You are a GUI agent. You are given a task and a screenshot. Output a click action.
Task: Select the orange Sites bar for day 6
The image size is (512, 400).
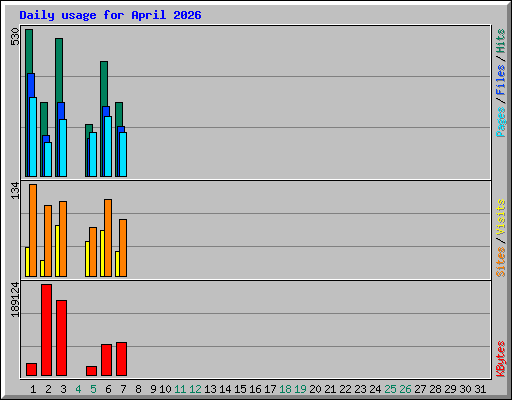pos(108,238)
